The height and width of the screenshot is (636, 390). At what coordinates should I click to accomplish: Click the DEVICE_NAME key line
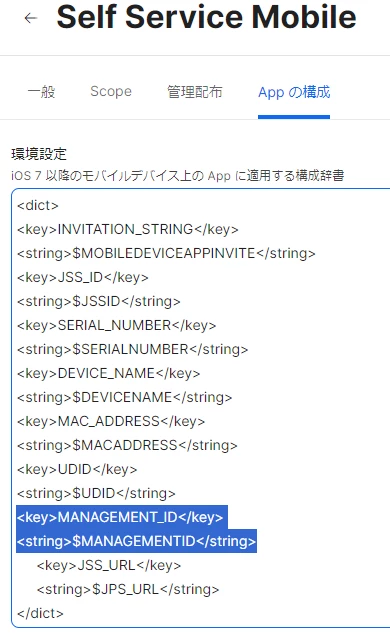tap(109, 373)
